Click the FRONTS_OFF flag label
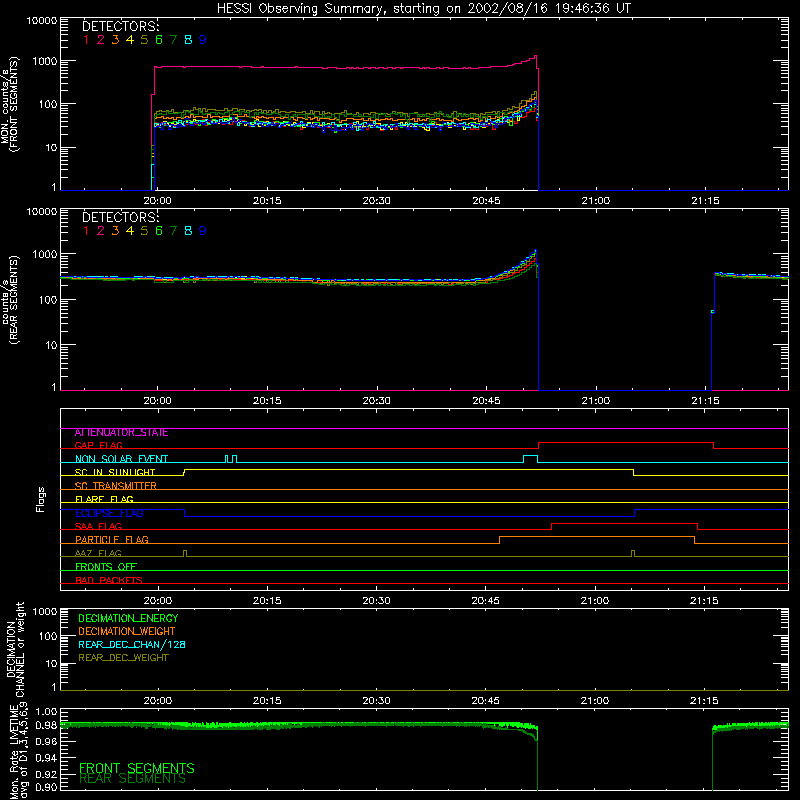Screen dimensions: 800x800 click(106, 566)
